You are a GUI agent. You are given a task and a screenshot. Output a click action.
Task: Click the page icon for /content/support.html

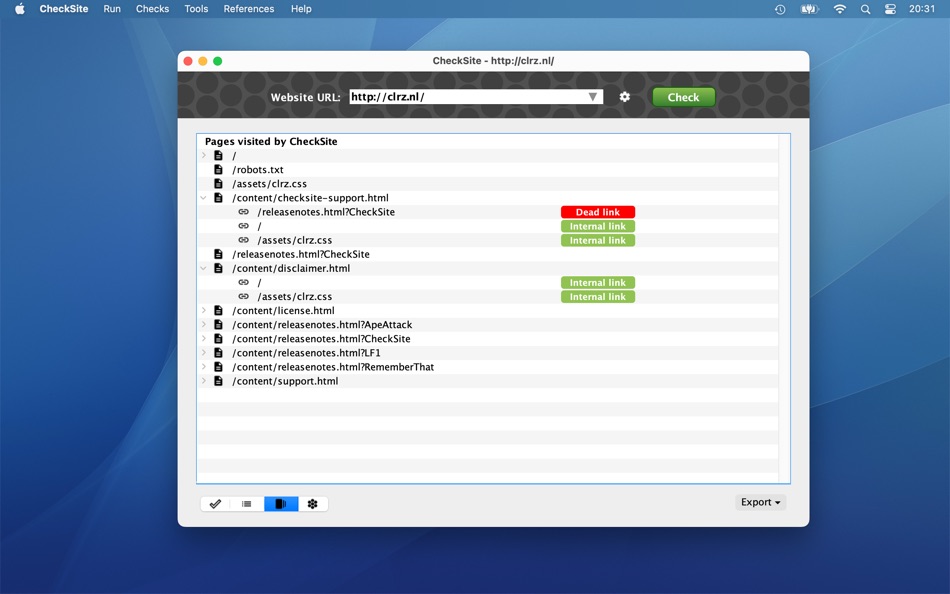tap(218, 381)
